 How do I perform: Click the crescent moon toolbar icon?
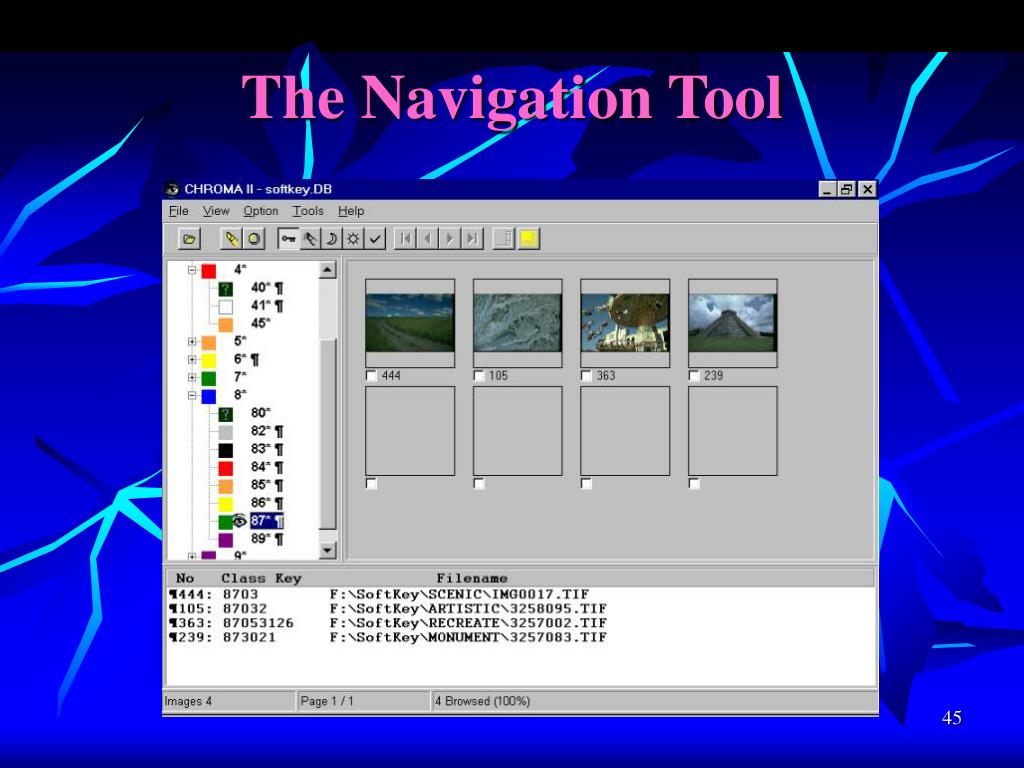click(332, 239)
